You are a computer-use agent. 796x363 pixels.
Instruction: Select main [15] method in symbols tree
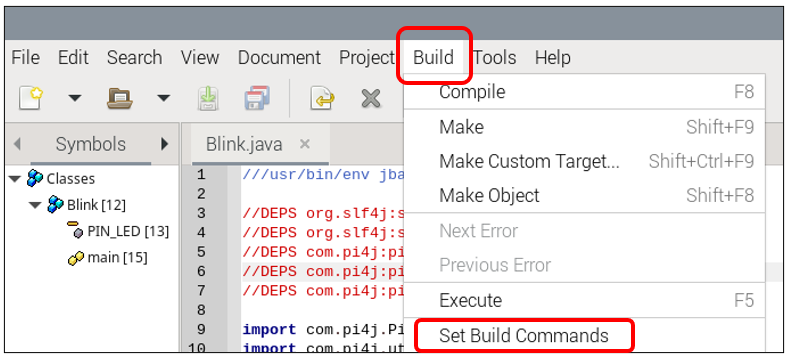click(117, 258)
